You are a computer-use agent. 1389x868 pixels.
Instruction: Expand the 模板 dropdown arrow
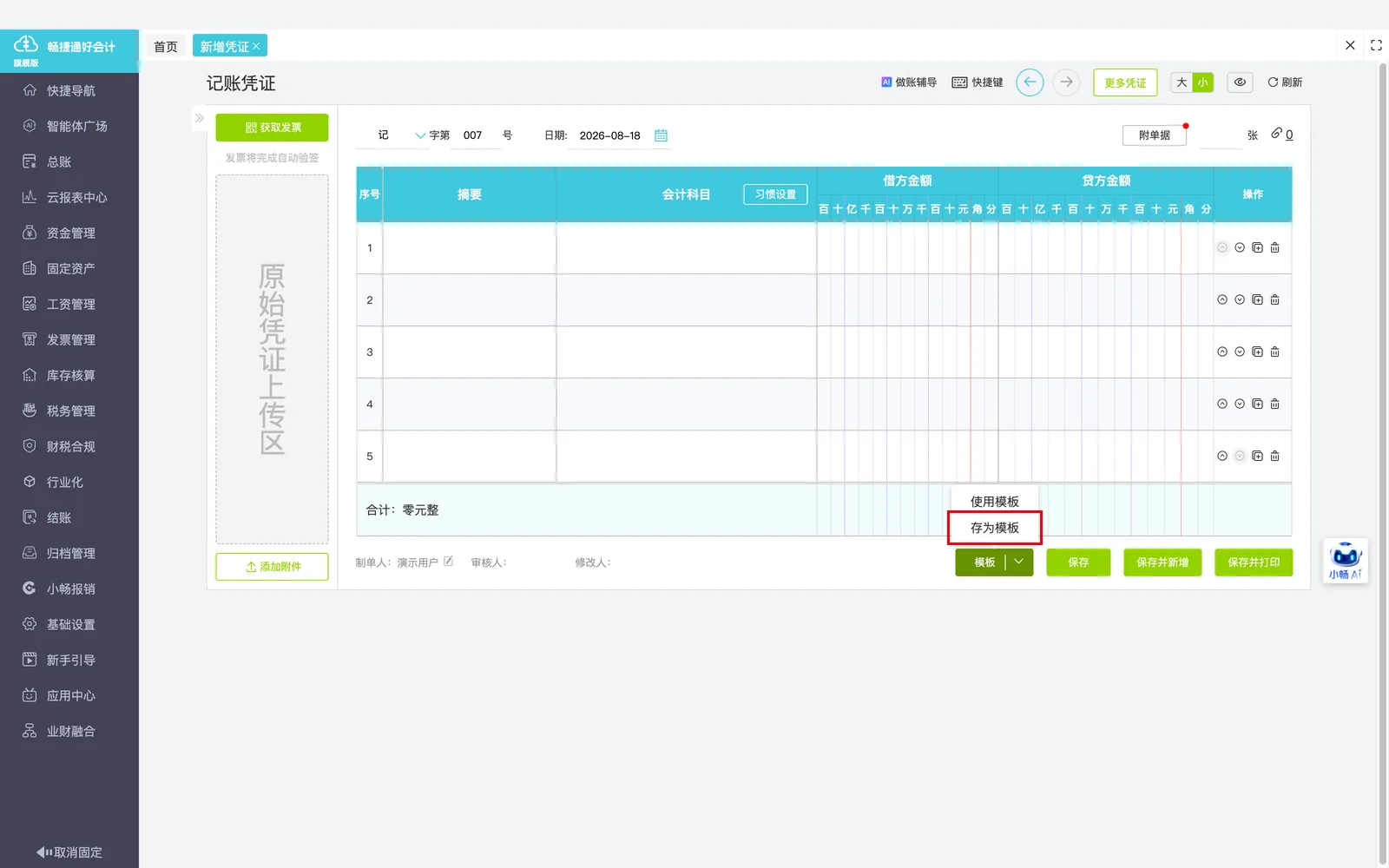point(1019,562)
